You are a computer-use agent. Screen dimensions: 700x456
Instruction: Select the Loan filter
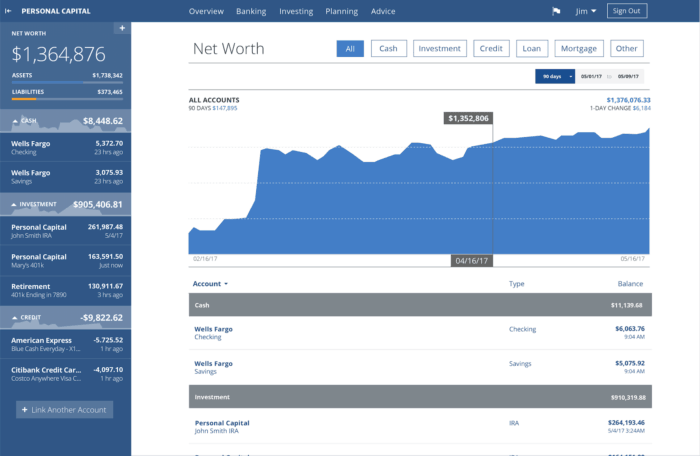pyautogui.click(x=532, y=49)
